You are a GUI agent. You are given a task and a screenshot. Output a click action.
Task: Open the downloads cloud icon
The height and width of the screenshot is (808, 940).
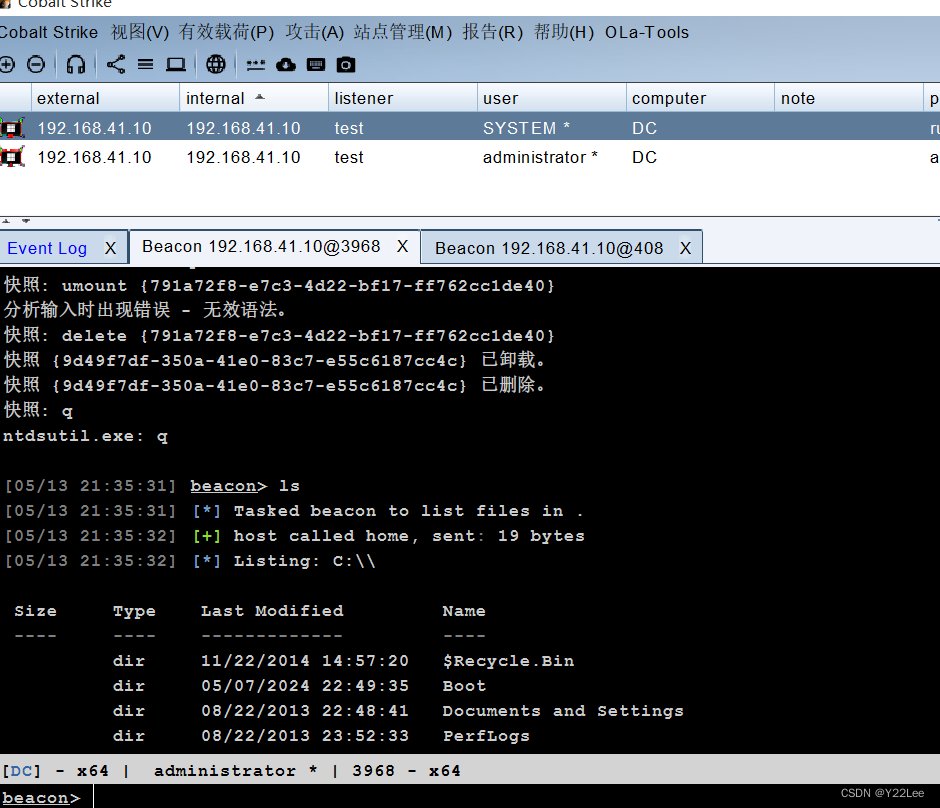[x=286, y=64]
